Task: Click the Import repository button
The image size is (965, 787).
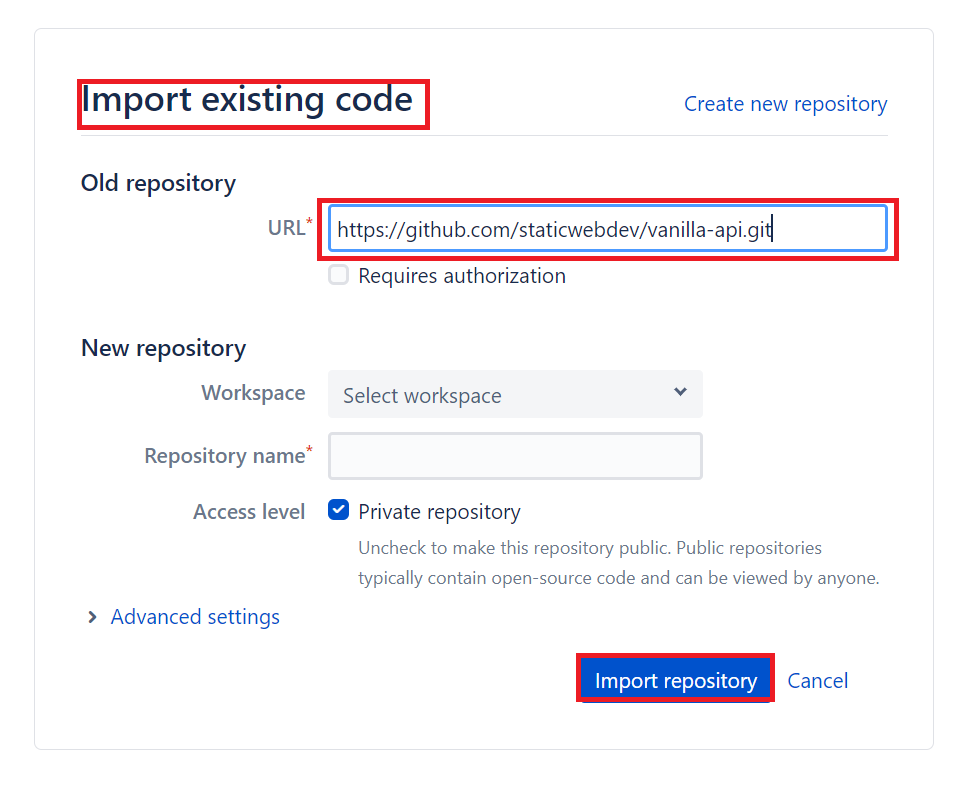Action: pyautogui.click(x=676, y=680)
